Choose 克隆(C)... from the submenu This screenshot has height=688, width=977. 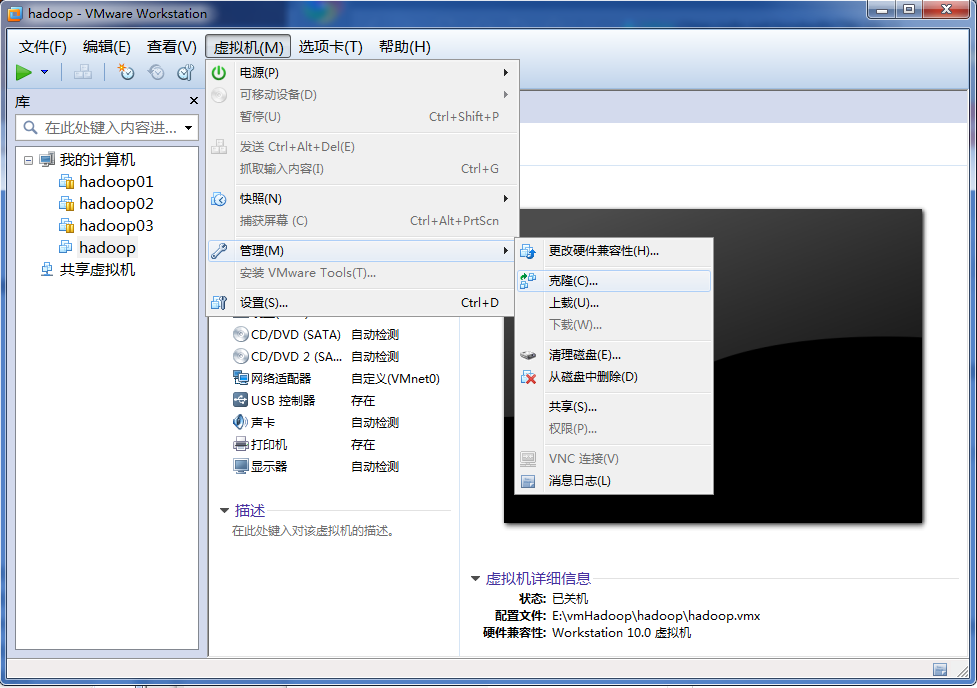point(614,281)
